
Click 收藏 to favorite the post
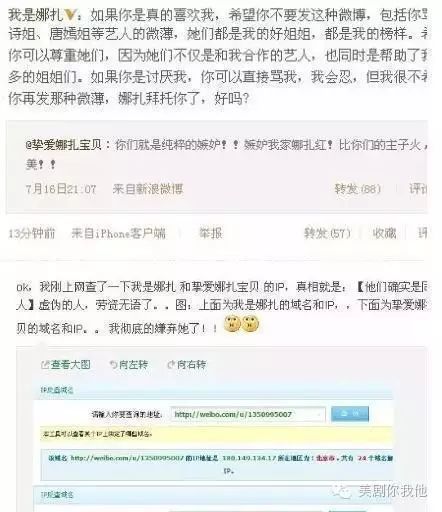pos(384,233)
